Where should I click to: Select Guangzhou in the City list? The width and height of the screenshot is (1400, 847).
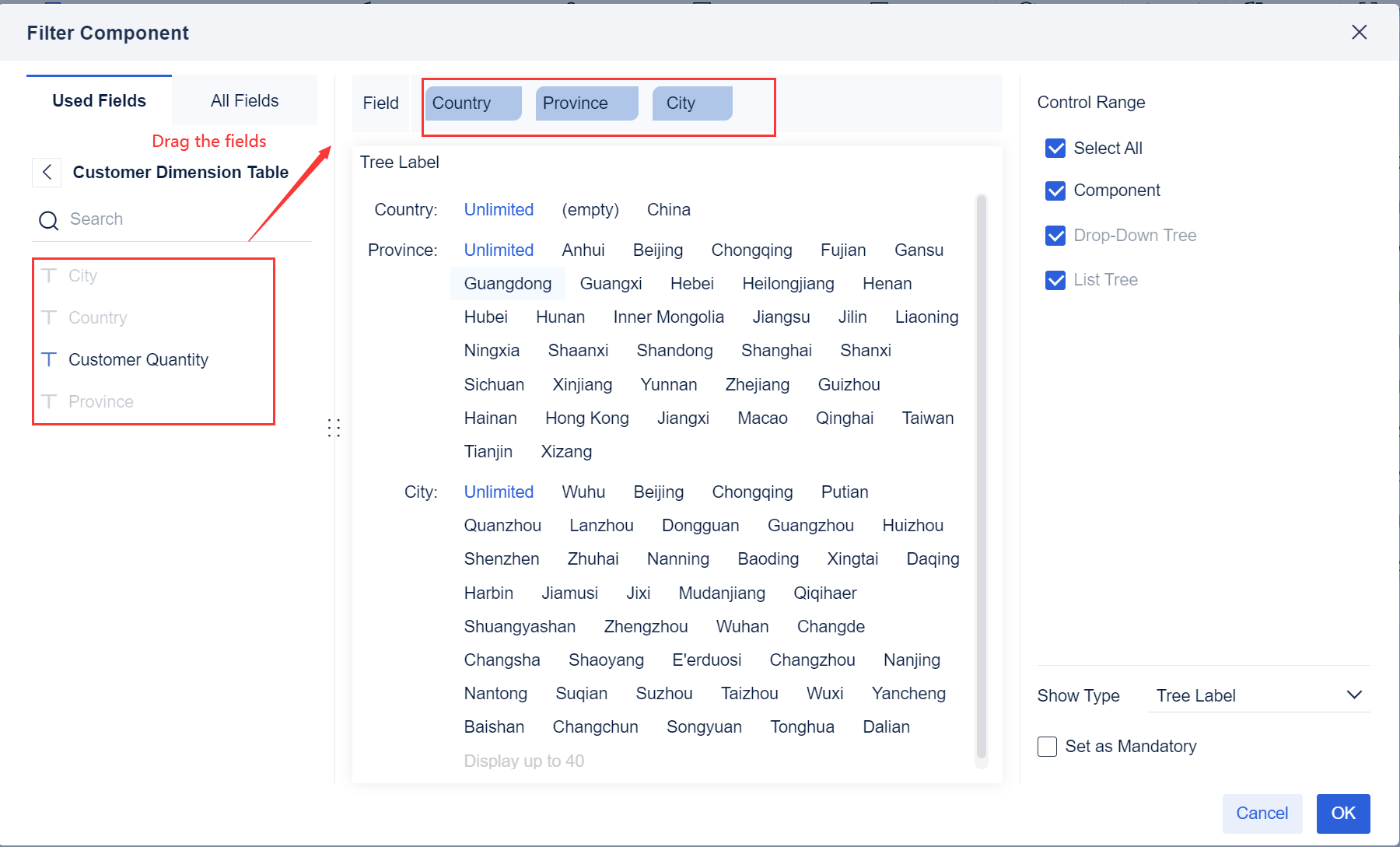(810, 525)
